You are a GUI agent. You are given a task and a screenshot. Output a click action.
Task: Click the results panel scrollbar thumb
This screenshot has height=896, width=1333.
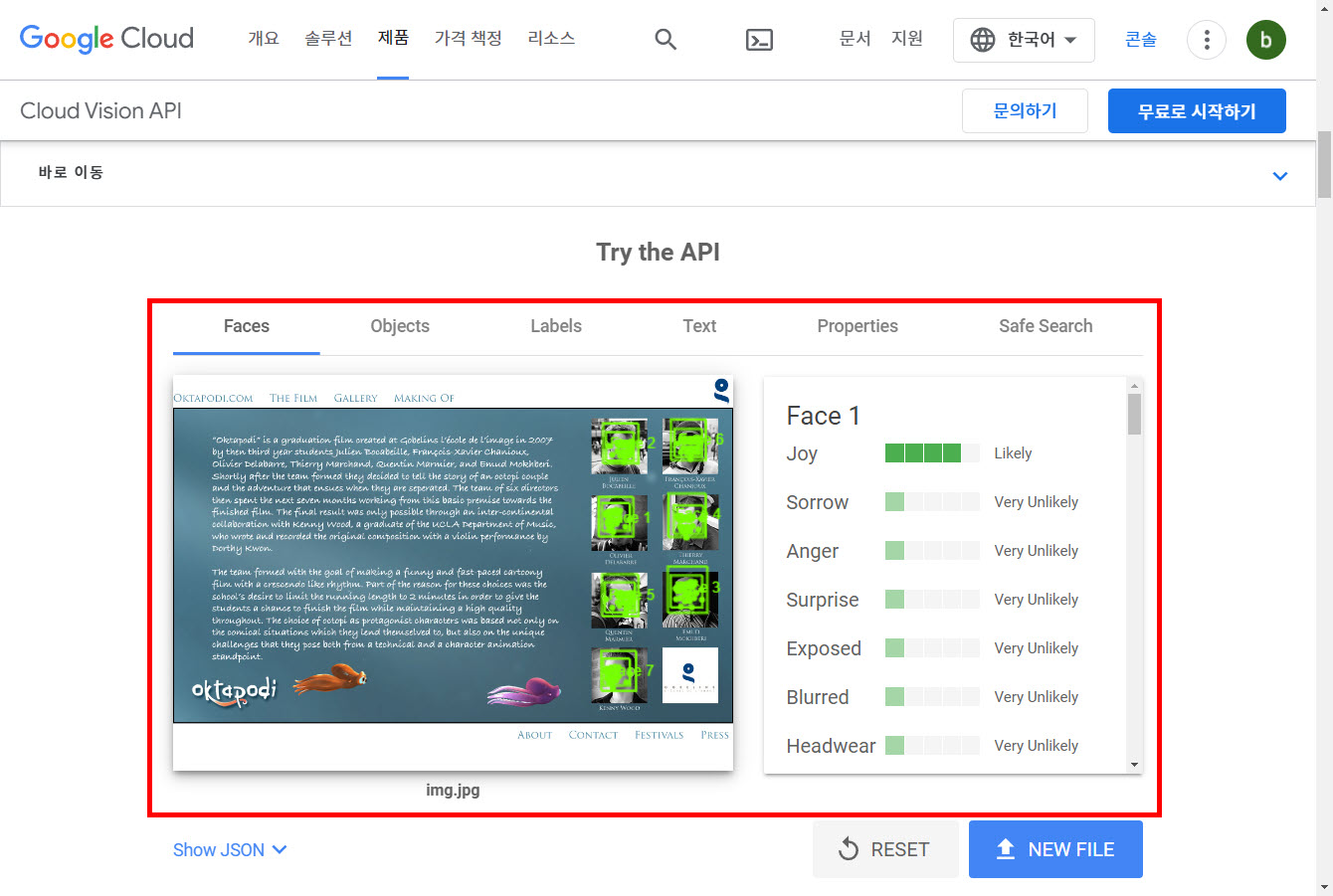coord(1134,414)
